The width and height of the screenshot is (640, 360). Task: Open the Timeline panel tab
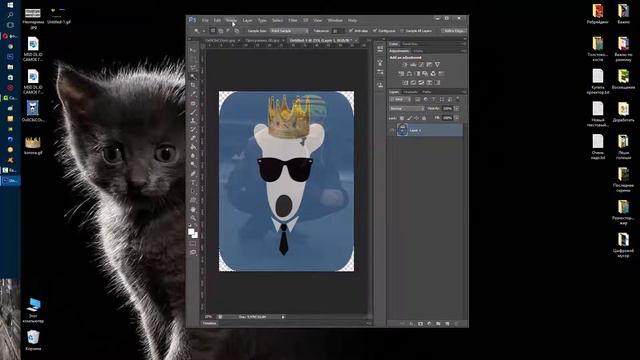(210, 323)
